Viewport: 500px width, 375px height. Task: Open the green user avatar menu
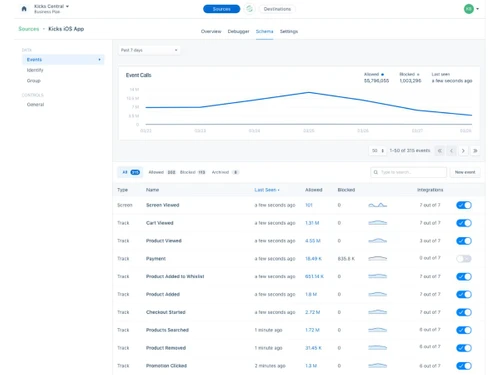[469, 9]
